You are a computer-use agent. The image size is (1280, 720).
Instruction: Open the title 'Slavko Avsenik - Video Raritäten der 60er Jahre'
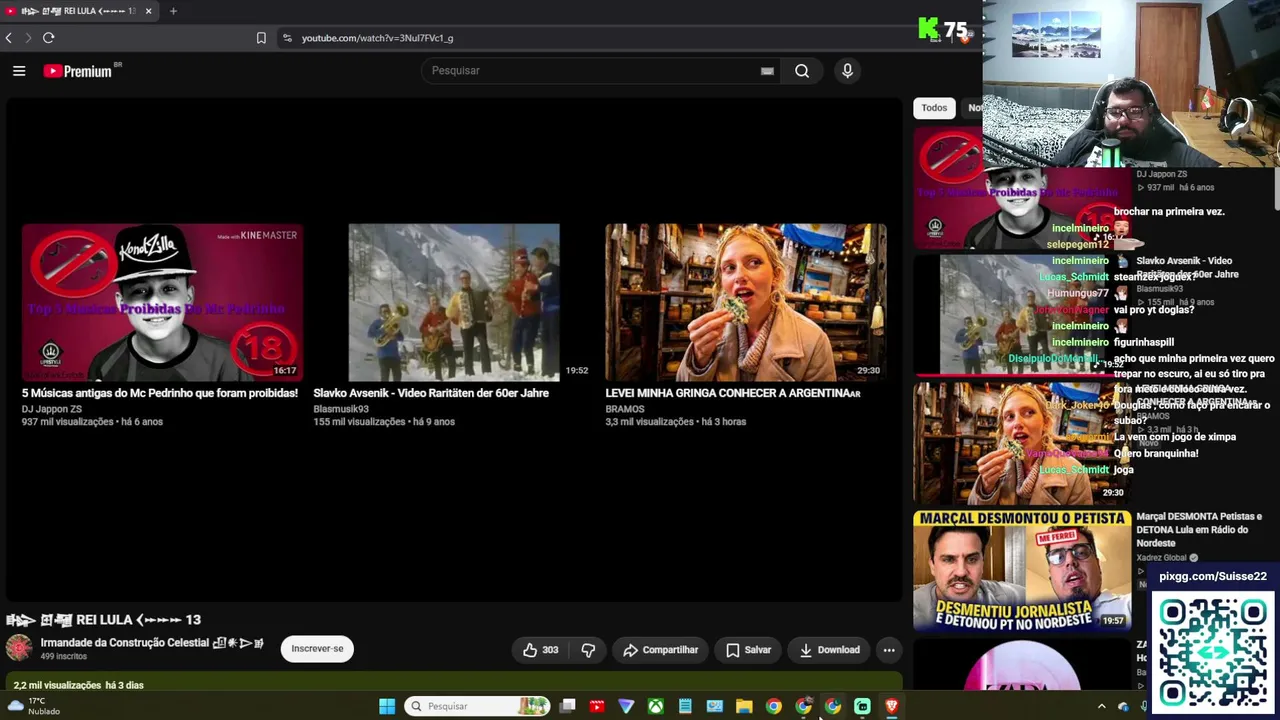point(431,393)
